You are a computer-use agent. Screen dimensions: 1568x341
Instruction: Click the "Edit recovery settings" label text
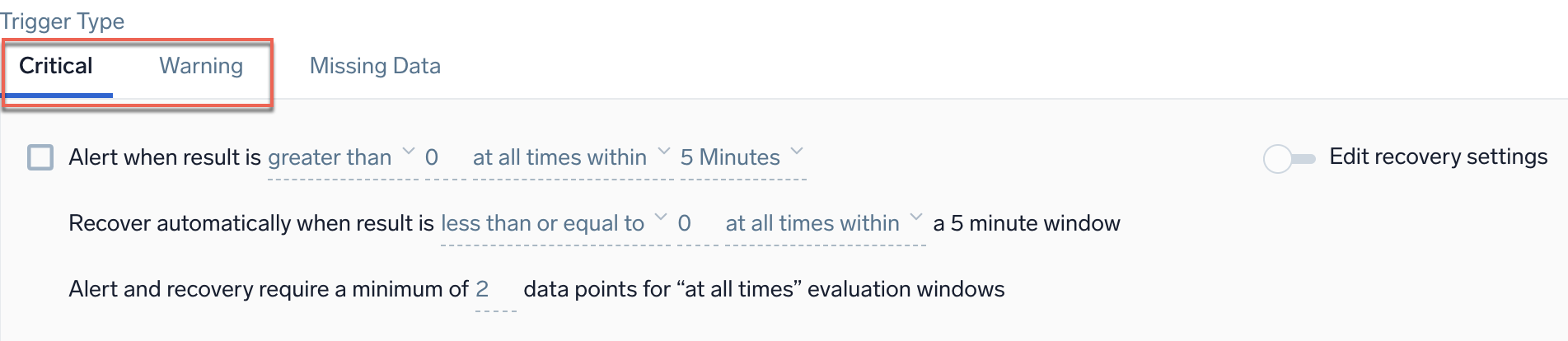1438,156
